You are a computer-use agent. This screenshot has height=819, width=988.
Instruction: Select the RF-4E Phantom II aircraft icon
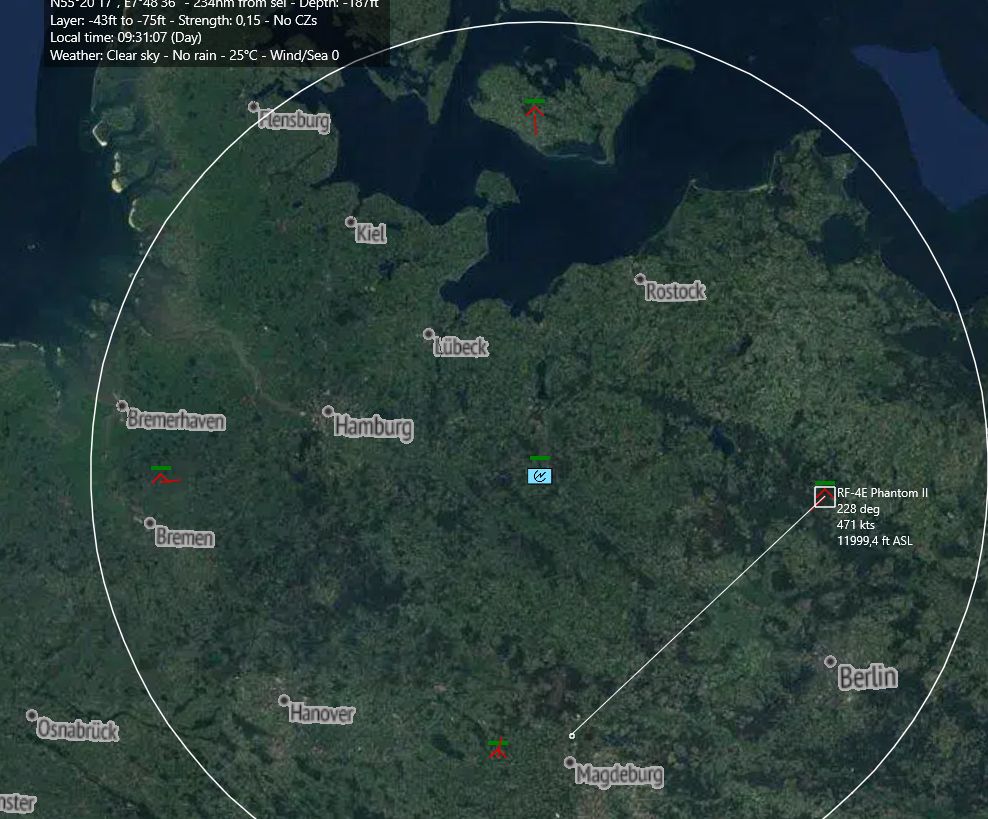tap(824, 496)
